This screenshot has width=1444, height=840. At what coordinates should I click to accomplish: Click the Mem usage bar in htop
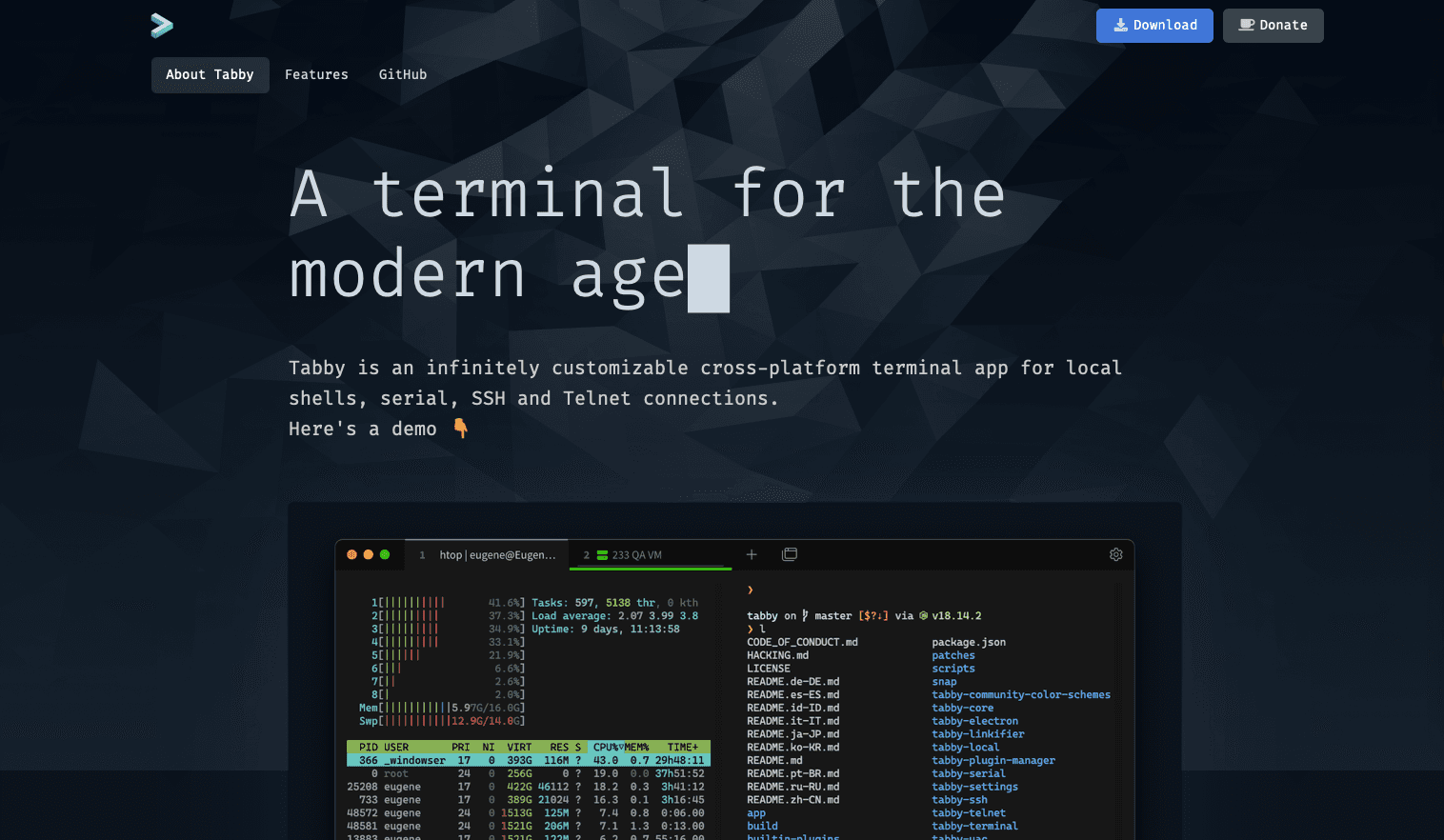pos(442,709)
